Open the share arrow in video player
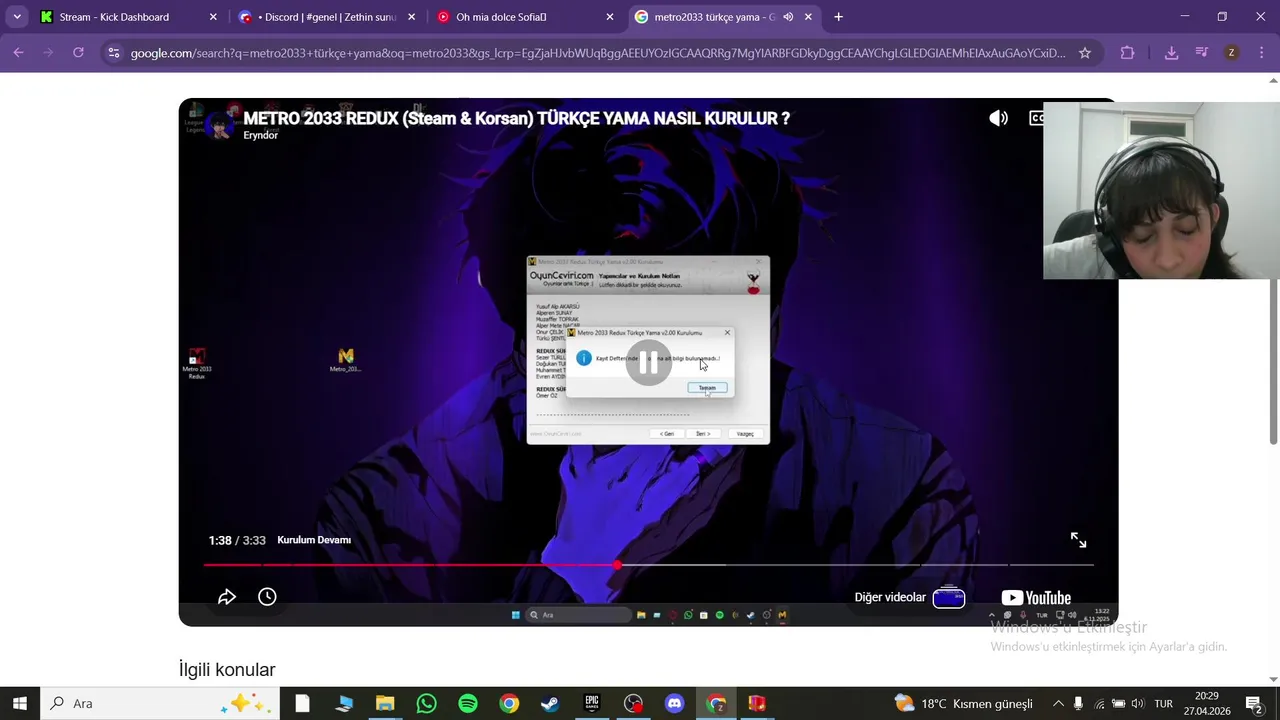 [x=227, y=597]
